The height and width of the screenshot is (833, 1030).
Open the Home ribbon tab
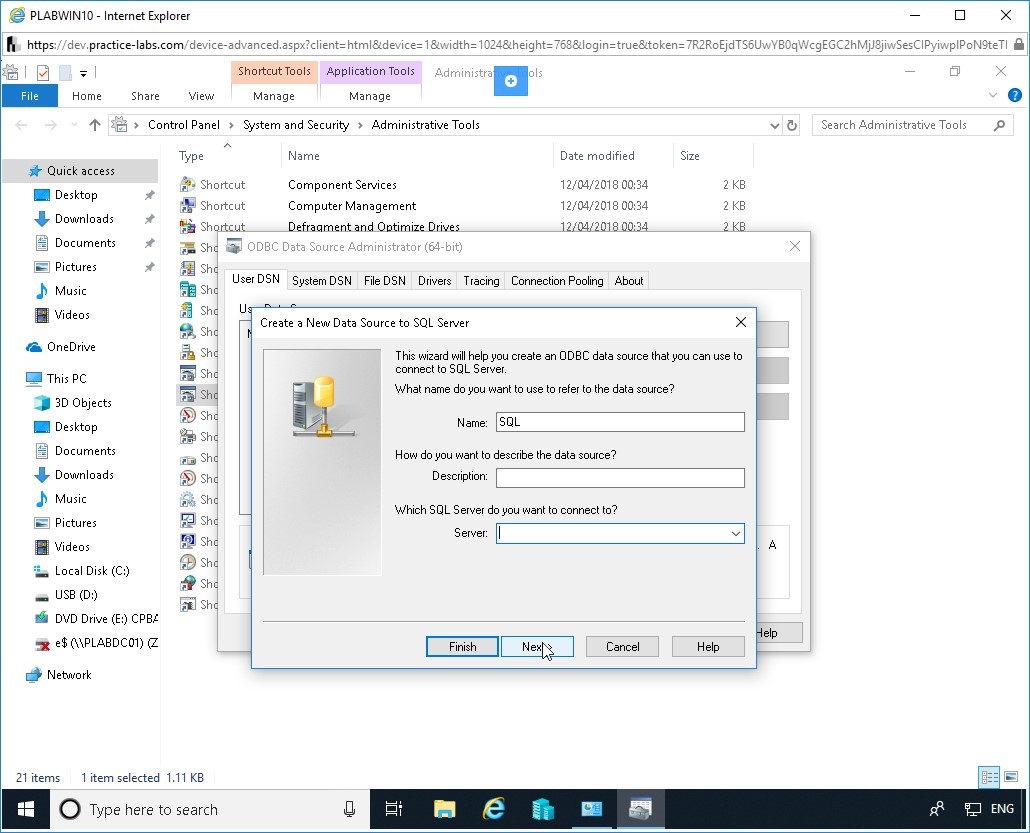coord(87,96)
